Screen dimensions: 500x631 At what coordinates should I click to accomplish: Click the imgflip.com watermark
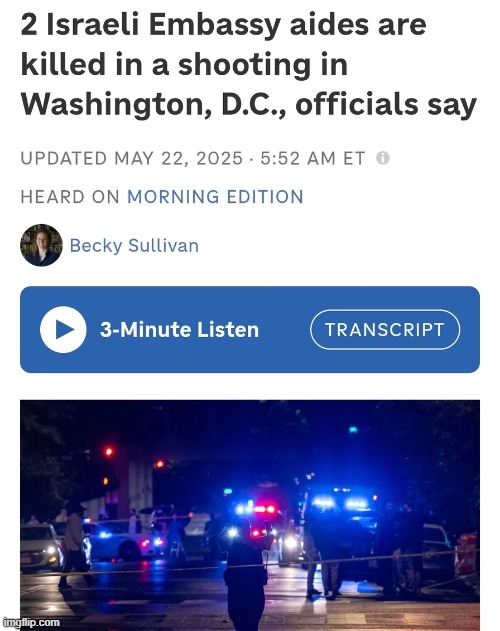point(31,622)
